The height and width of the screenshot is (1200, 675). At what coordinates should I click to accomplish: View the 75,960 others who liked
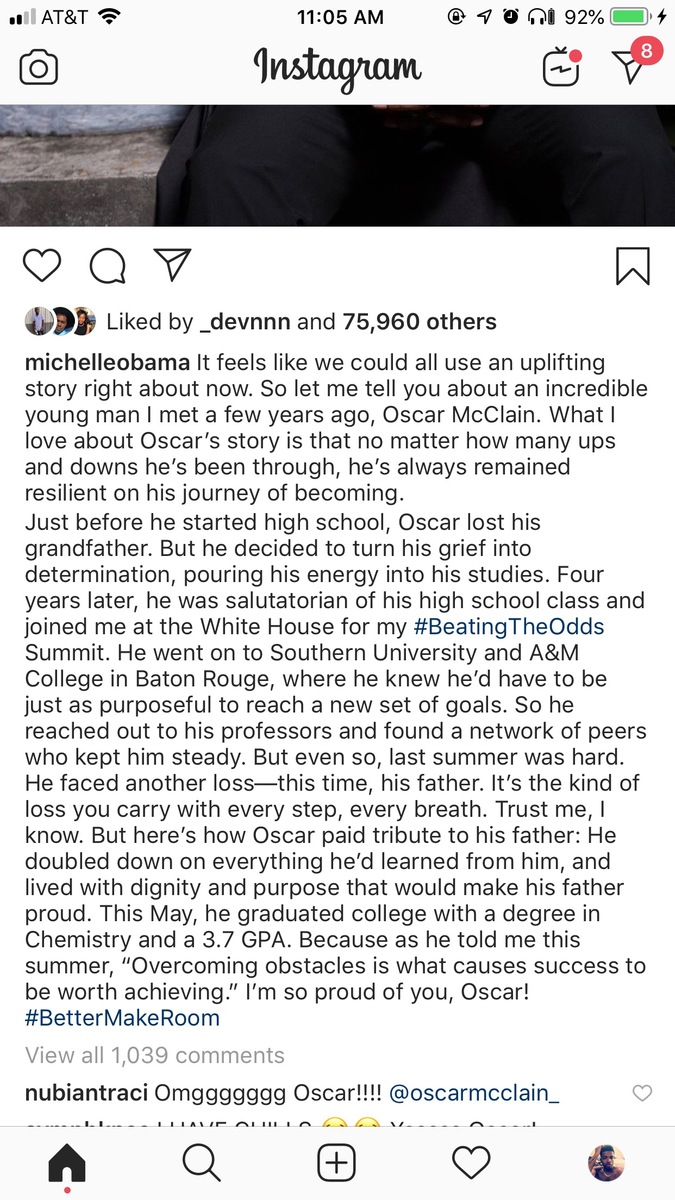coord(419,321)
